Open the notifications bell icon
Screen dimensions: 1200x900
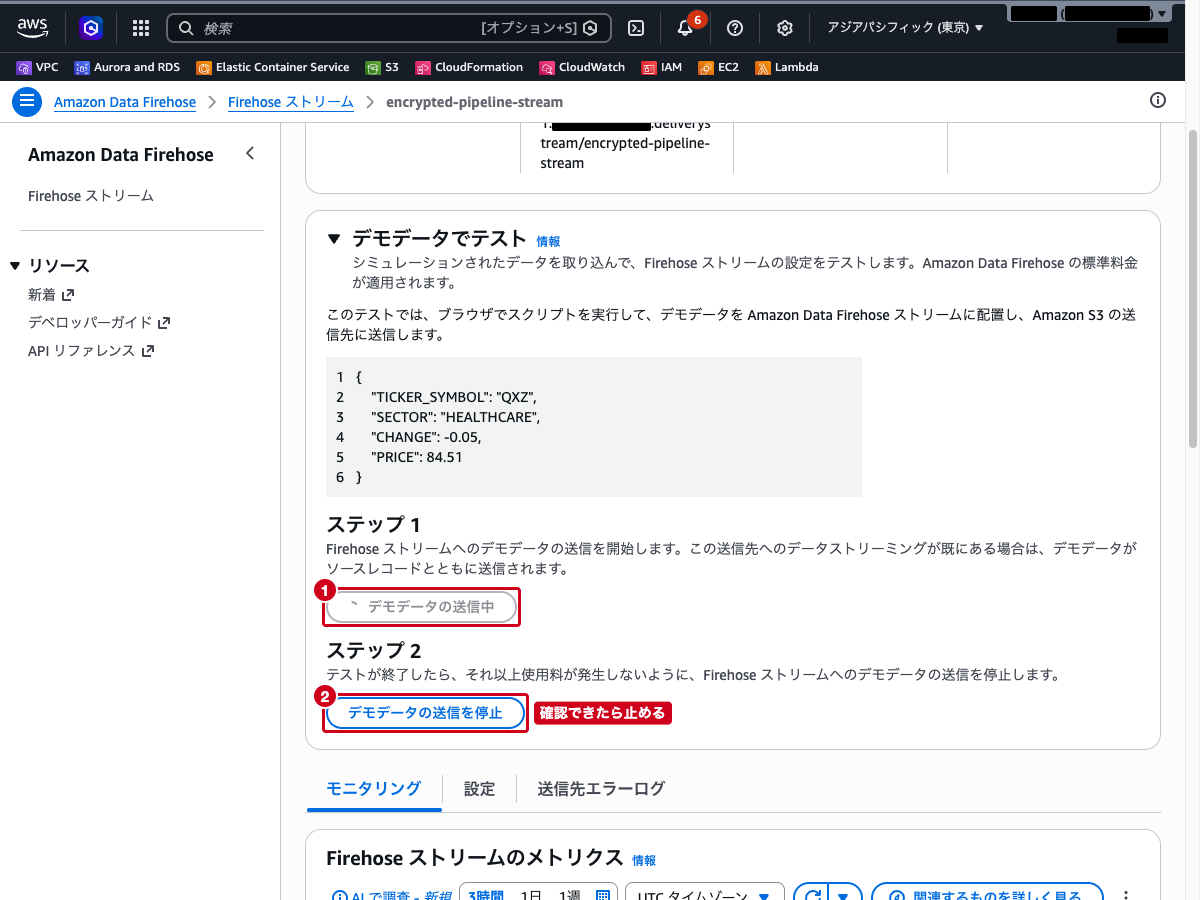[685, 28]
